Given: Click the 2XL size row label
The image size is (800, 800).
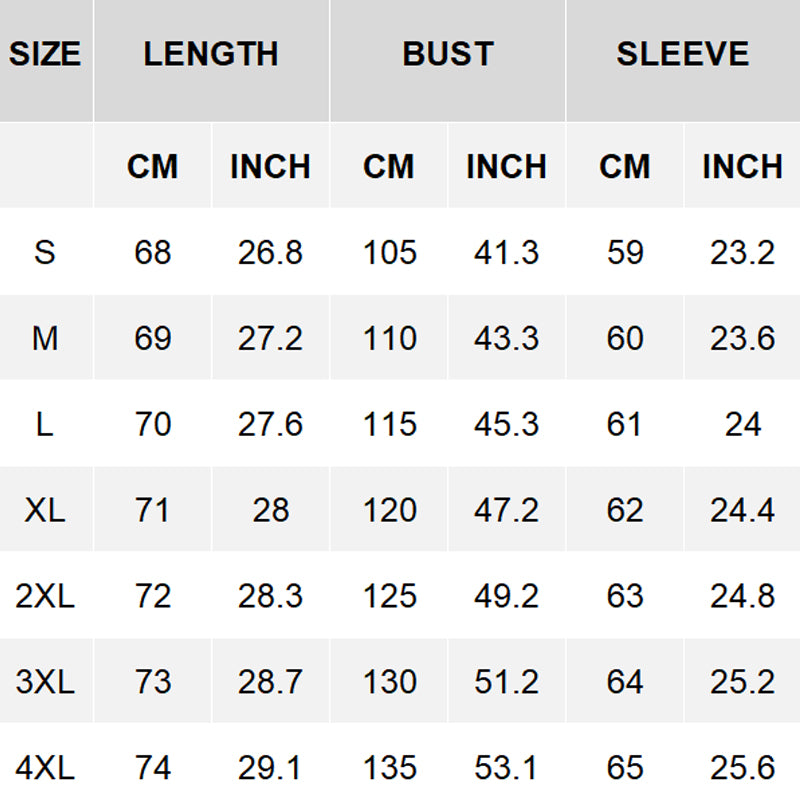Looking at the screenshot, I should [x=45, y=597].
